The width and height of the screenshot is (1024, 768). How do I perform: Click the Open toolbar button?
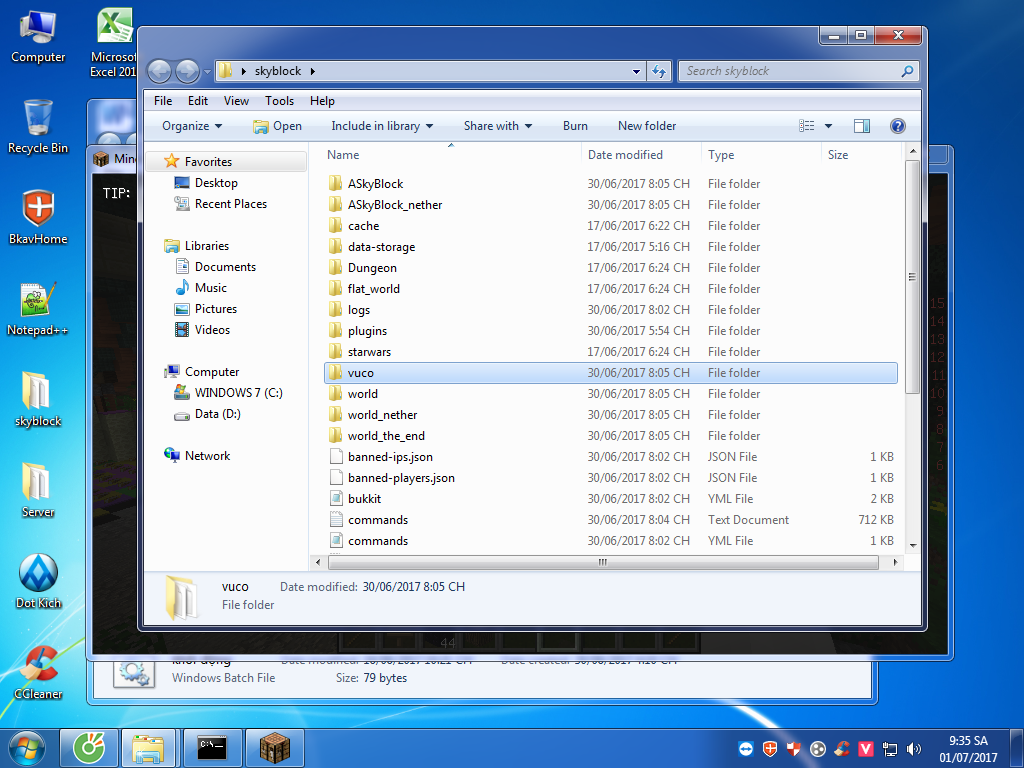pos(278,126)
